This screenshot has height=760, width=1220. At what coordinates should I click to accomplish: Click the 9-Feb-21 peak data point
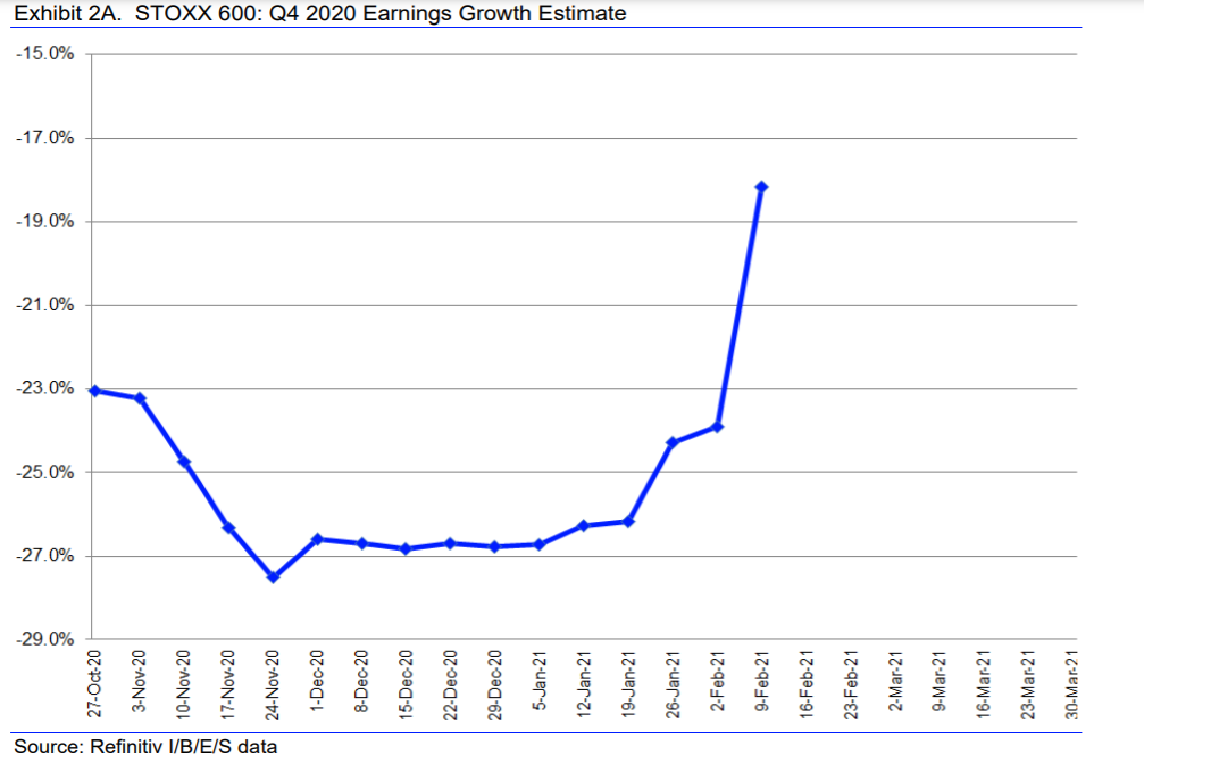[761, 187]
